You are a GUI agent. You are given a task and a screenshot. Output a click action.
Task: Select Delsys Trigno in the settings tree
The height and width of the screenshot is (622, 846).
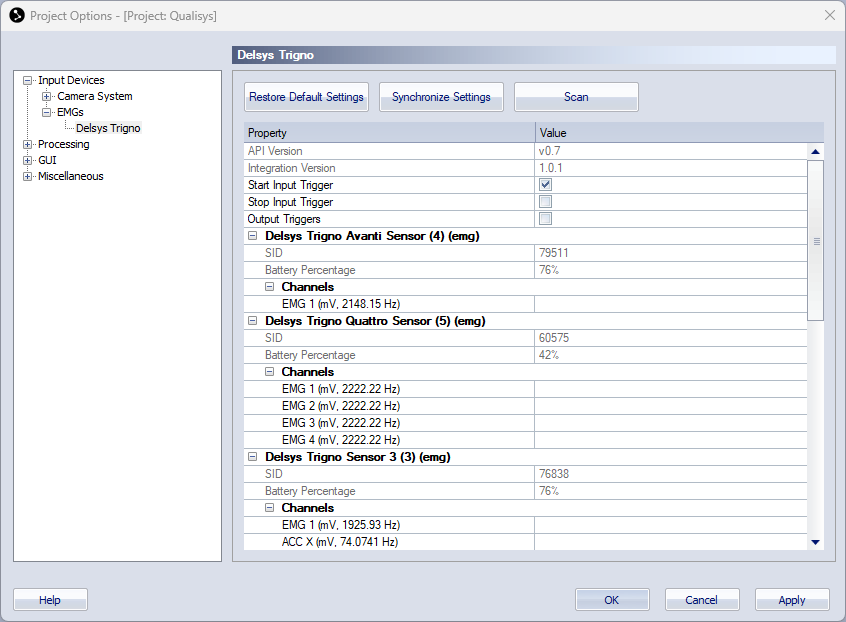click(108, 129)
